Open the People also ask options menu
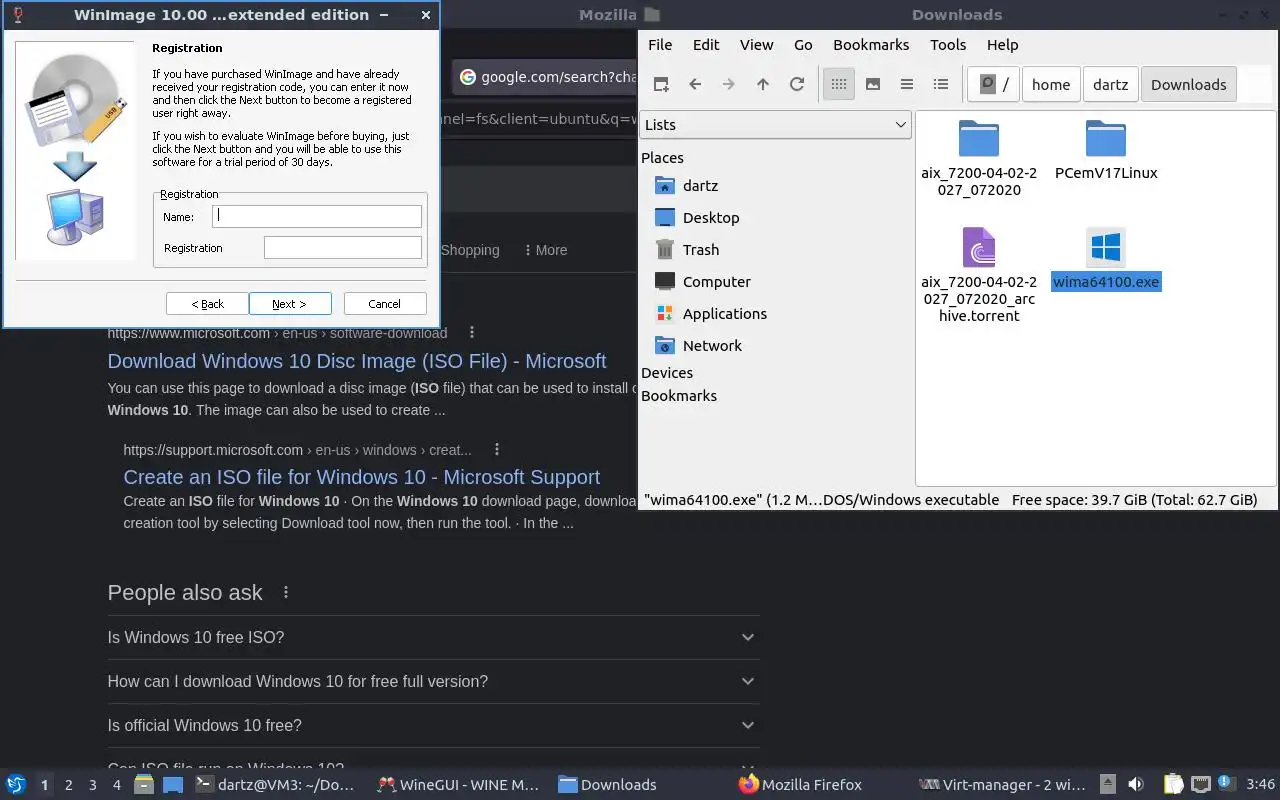1280x800 pixels. 286,592
